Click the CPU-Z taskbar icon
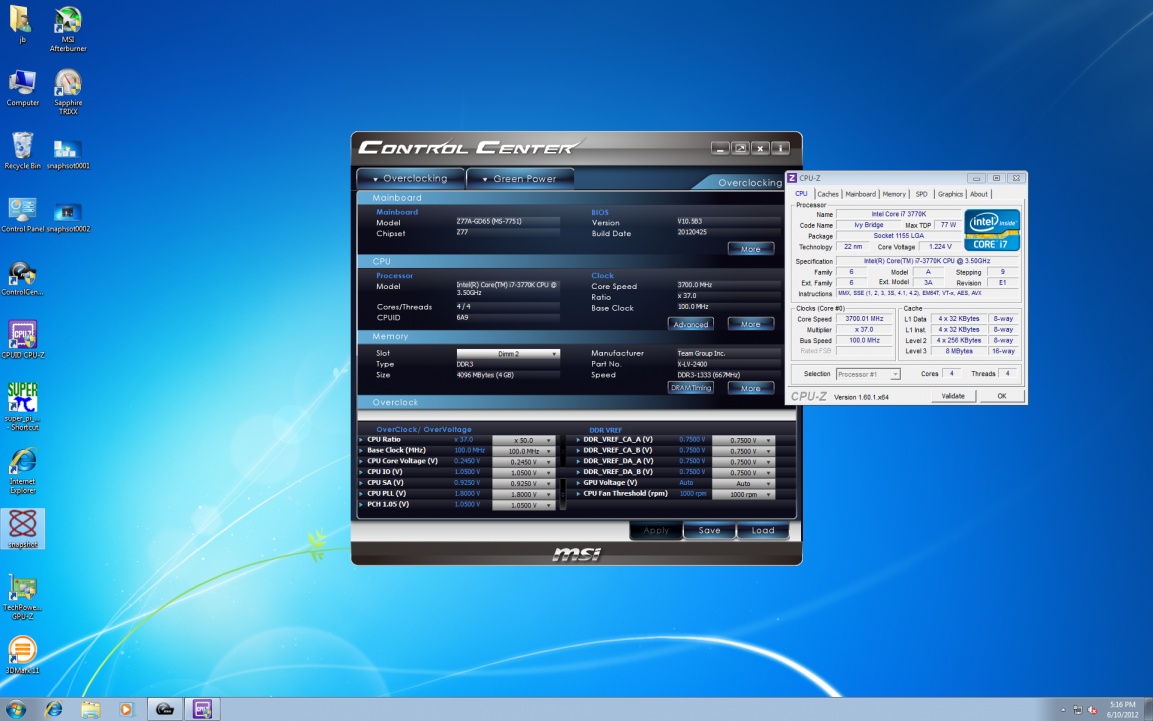The image size is (1153, 721). click(203, 709)
